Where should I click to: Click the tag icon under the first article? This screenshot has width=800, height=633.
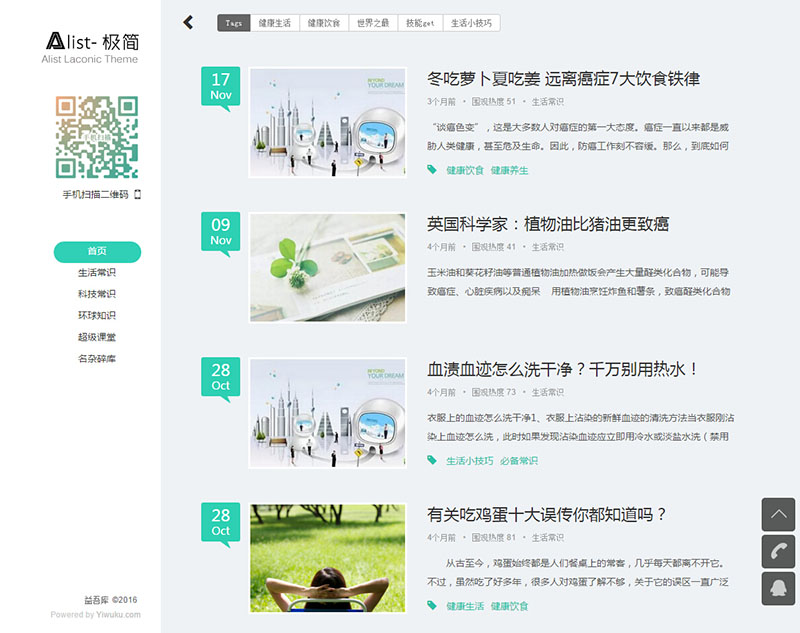click(432, 170)
